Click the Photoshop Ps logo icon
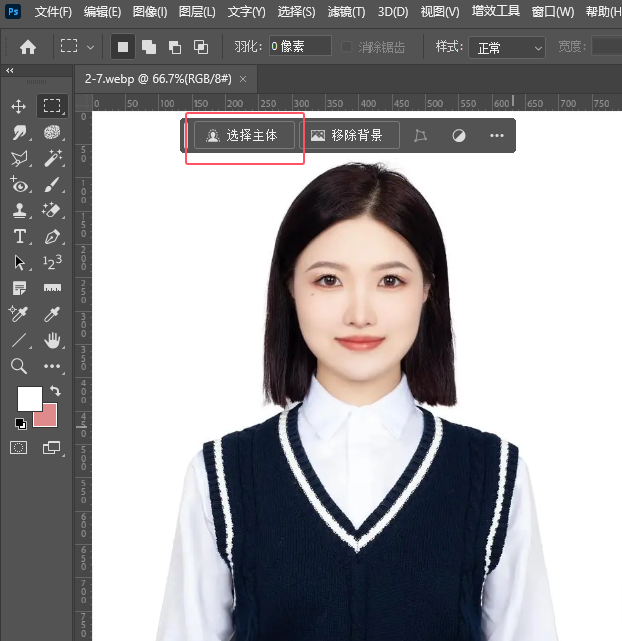This screenshot has height=641, width=622. point(13,11)
